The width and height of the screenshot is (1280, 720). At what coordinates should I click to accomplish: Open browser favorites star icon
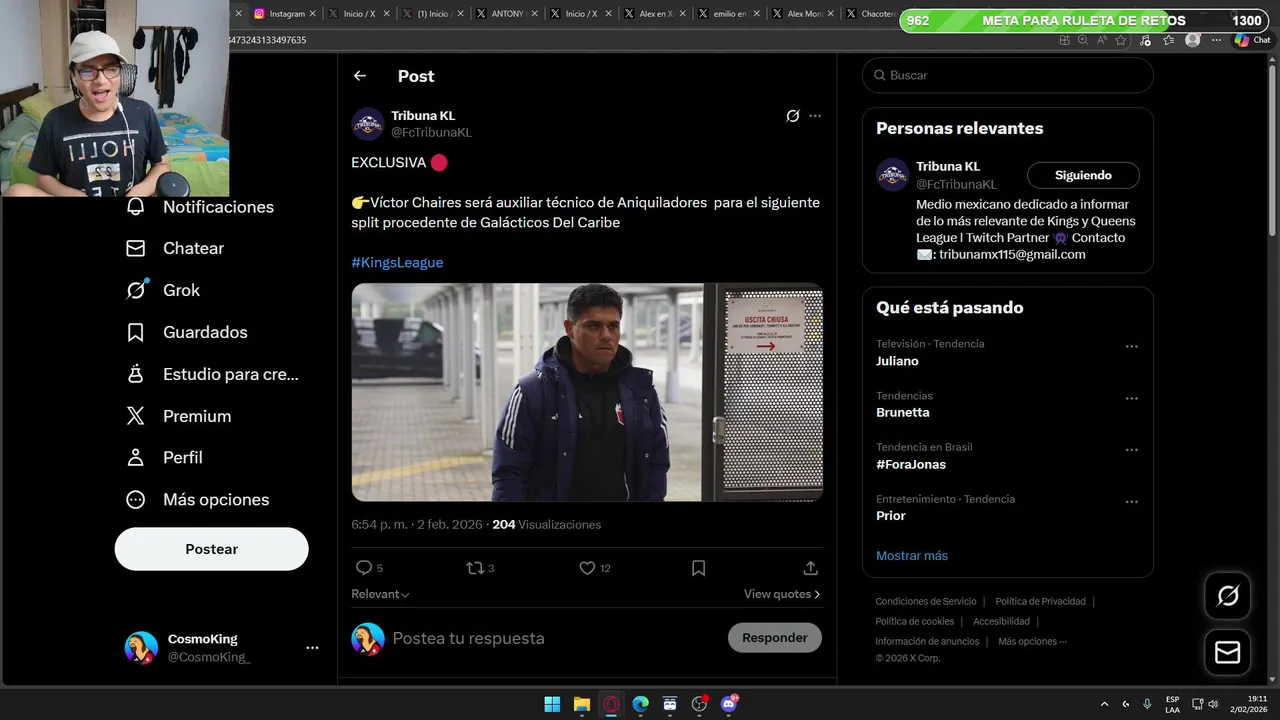pyautogui.click(x=1121, y=40)
